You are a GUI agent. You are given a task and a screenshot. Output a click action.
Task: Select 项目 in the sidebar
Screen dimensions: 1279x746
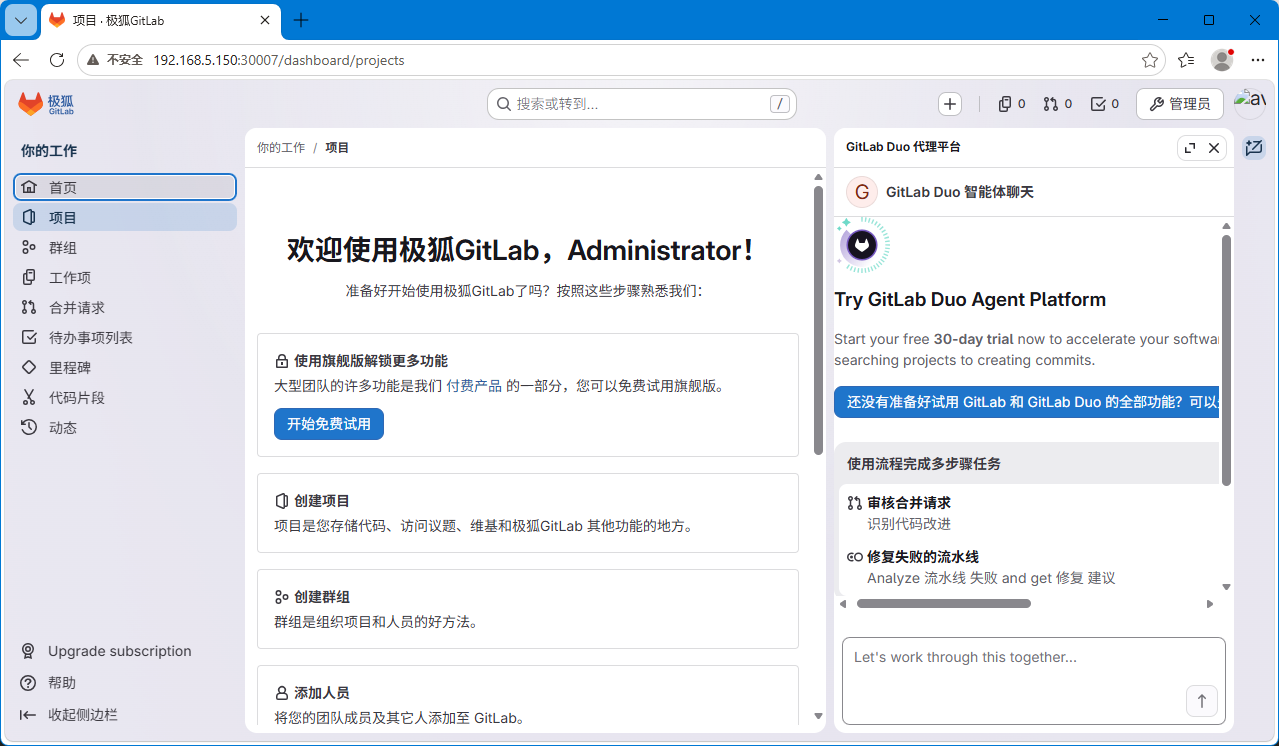click(125, 217)
